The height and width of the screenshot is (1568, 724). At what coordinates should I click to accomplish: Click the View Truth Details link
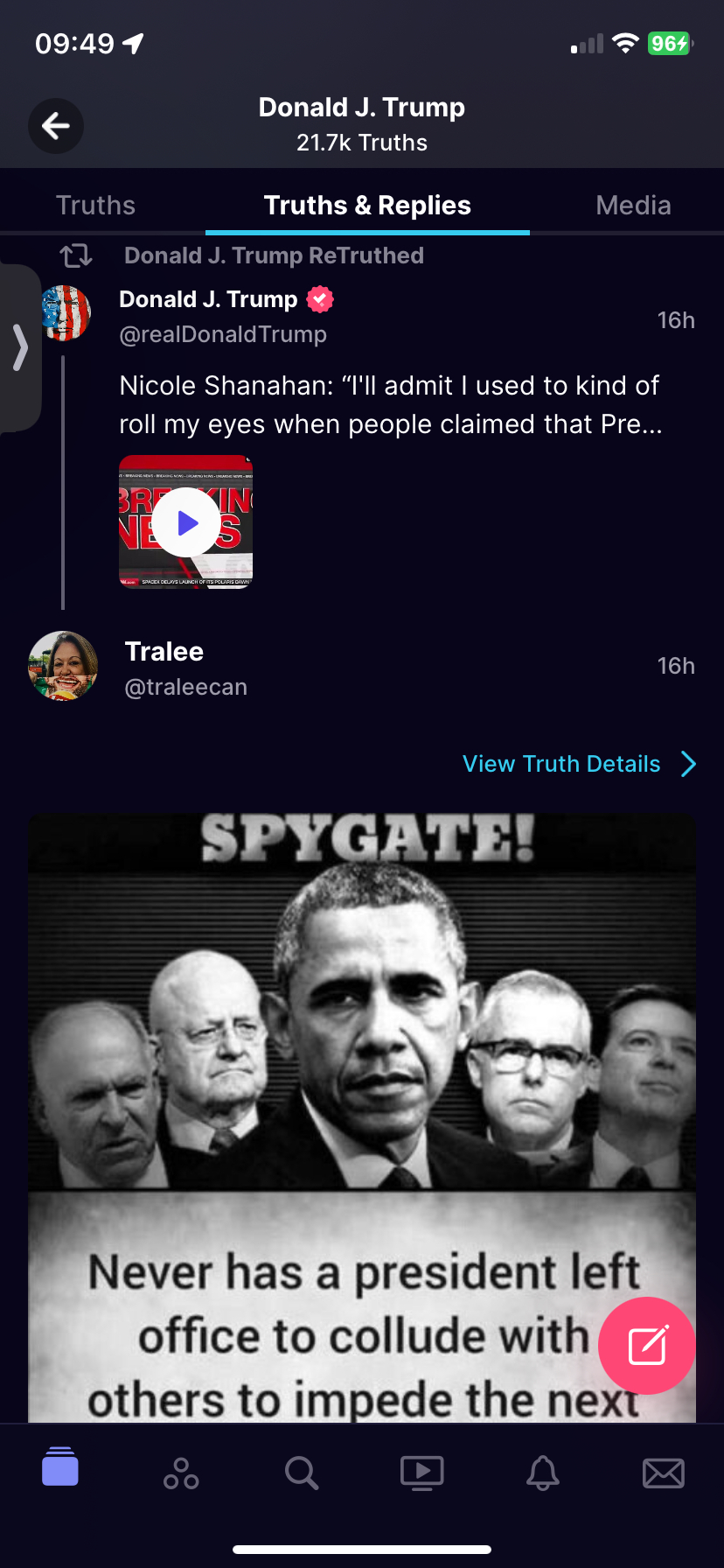tap(561, 764)
